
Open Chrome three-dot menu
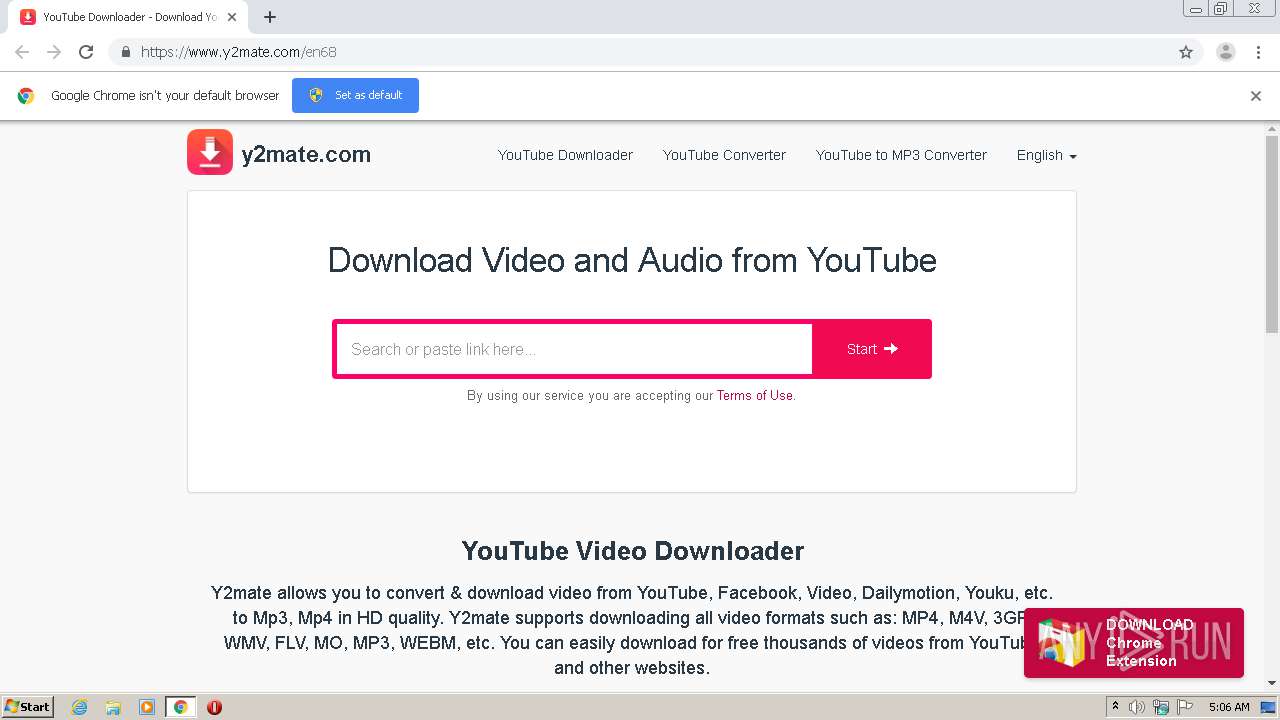(x=1258, y=52)
